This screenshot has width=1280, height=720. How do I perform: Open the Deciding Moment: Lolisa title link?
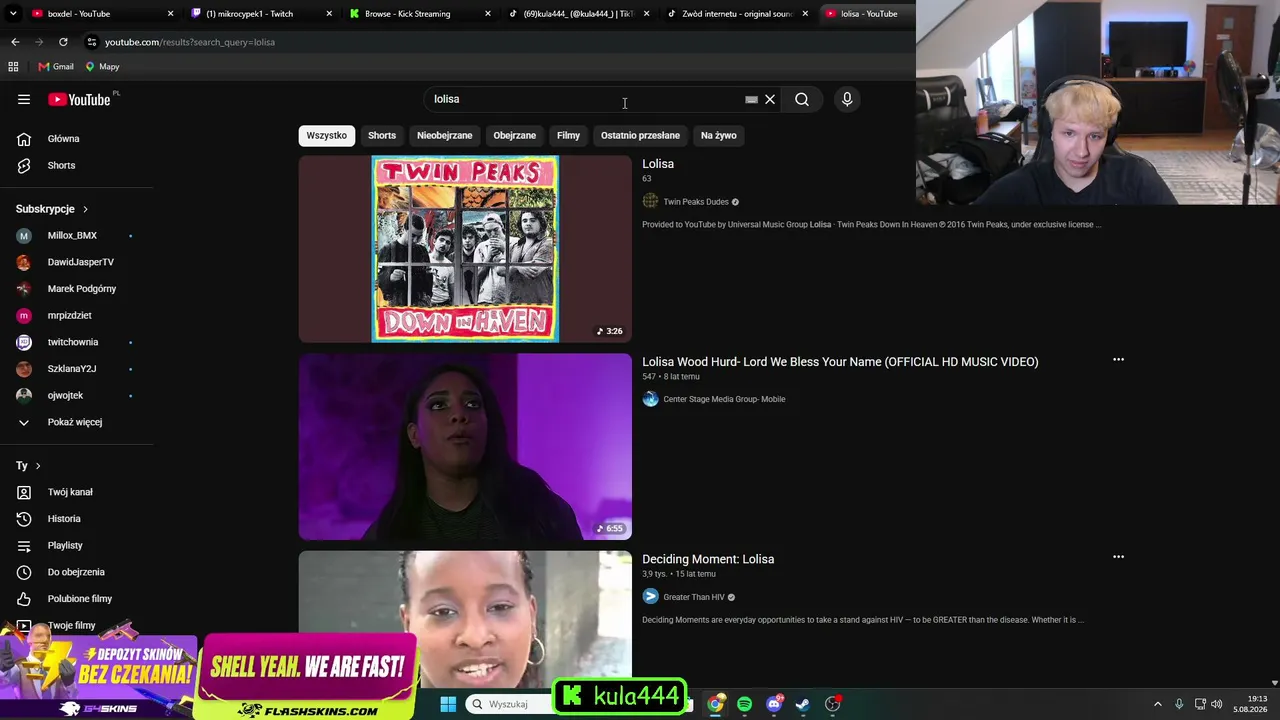pos(708,559)
